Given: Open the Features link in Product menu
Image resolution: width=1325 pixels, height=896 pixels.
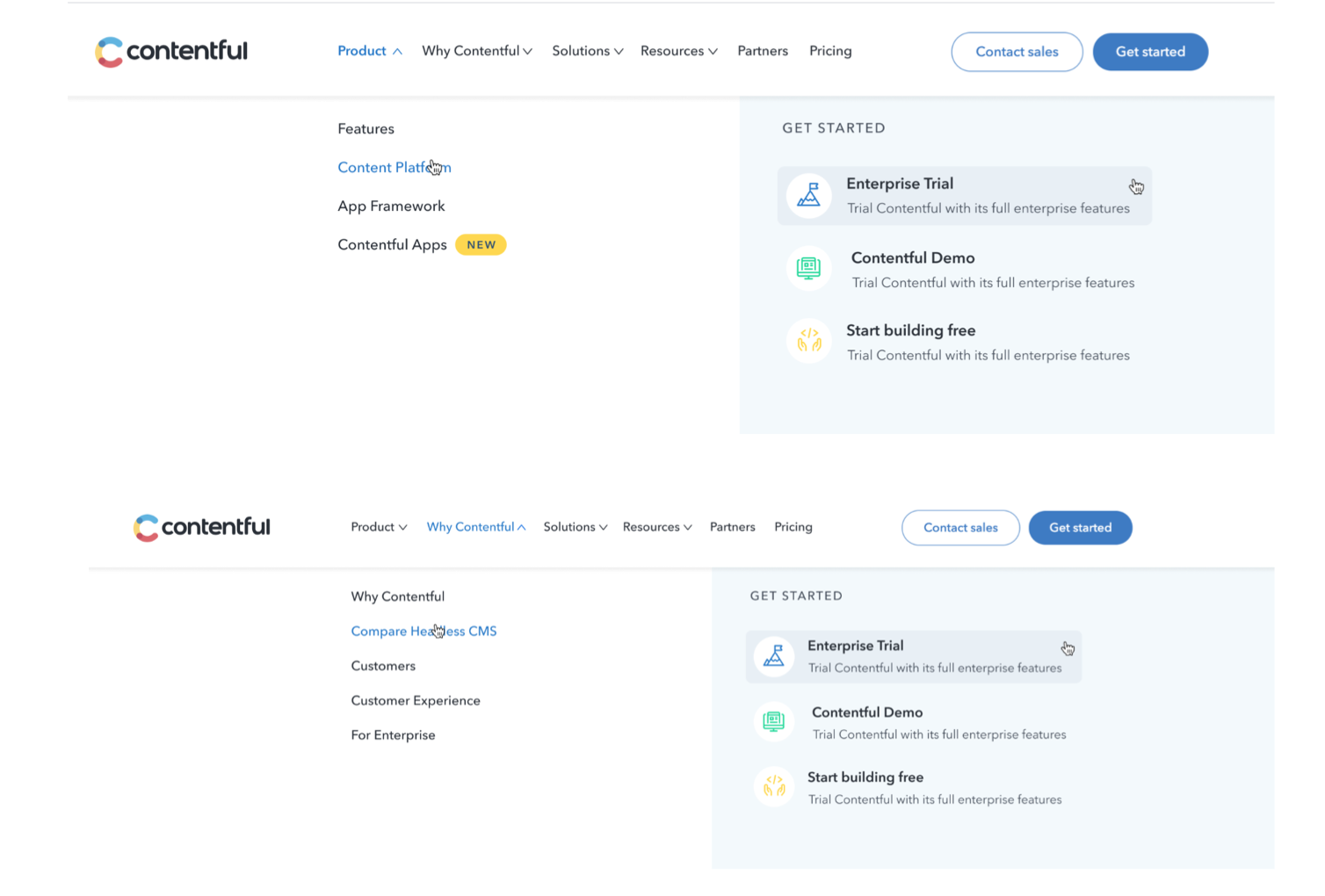Looking at the screenshot, I should pyautogui.click(x=366, y=129).
